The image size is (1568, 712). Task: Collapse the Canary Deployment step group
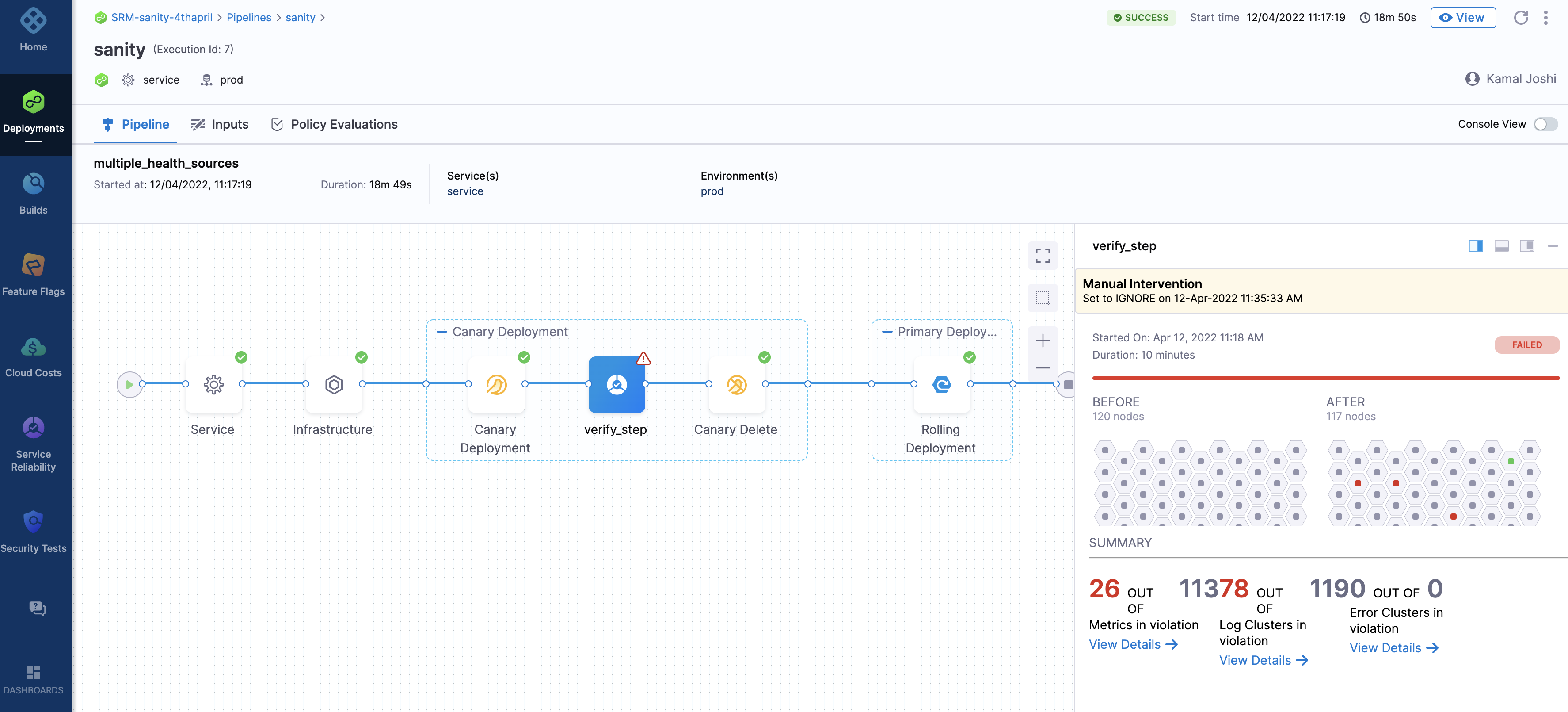click(x=442, y=332)
